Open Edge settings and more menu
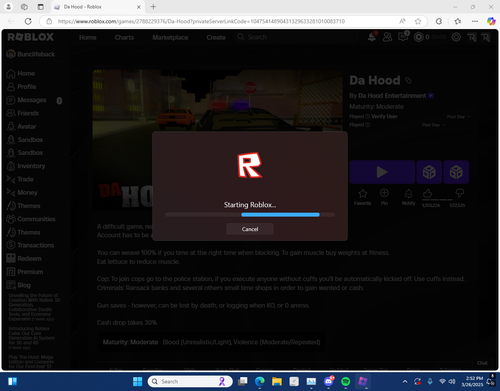Image resolution: width=500 pixels, height=391 pixels. [x=475, y=21]
